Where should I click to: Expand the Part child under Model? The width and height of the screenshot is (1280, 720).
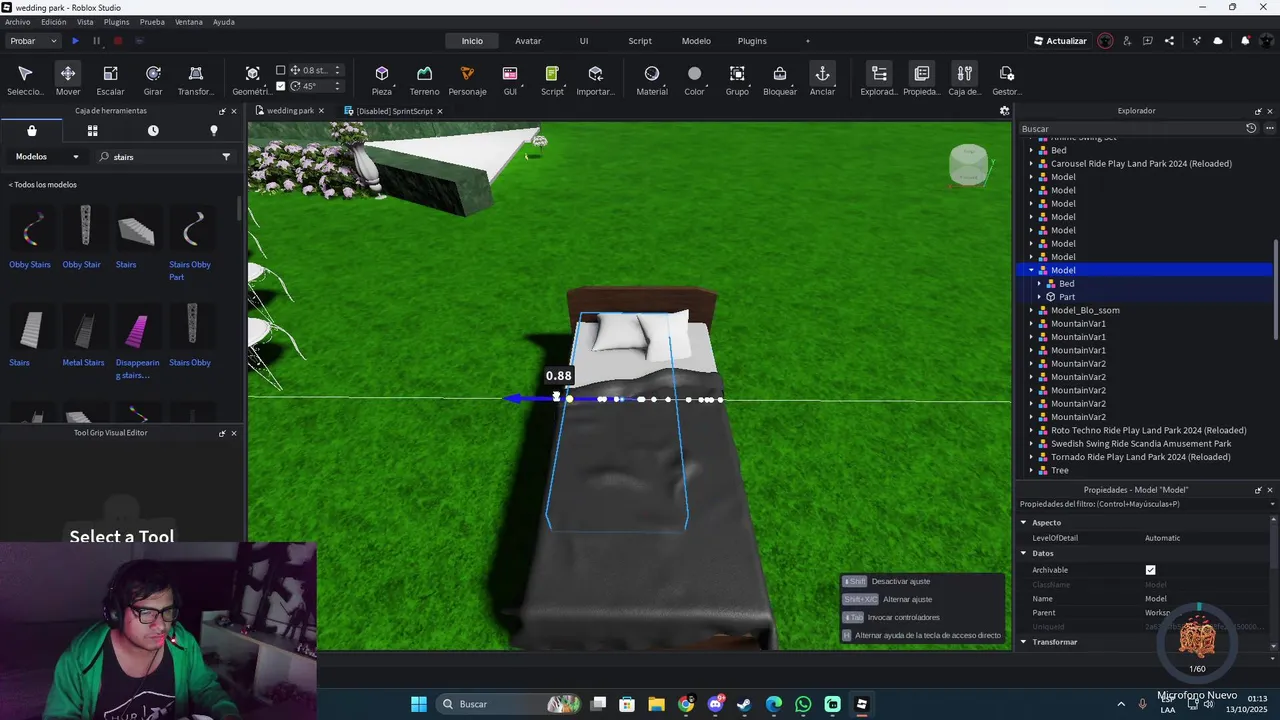point(1039,297)
